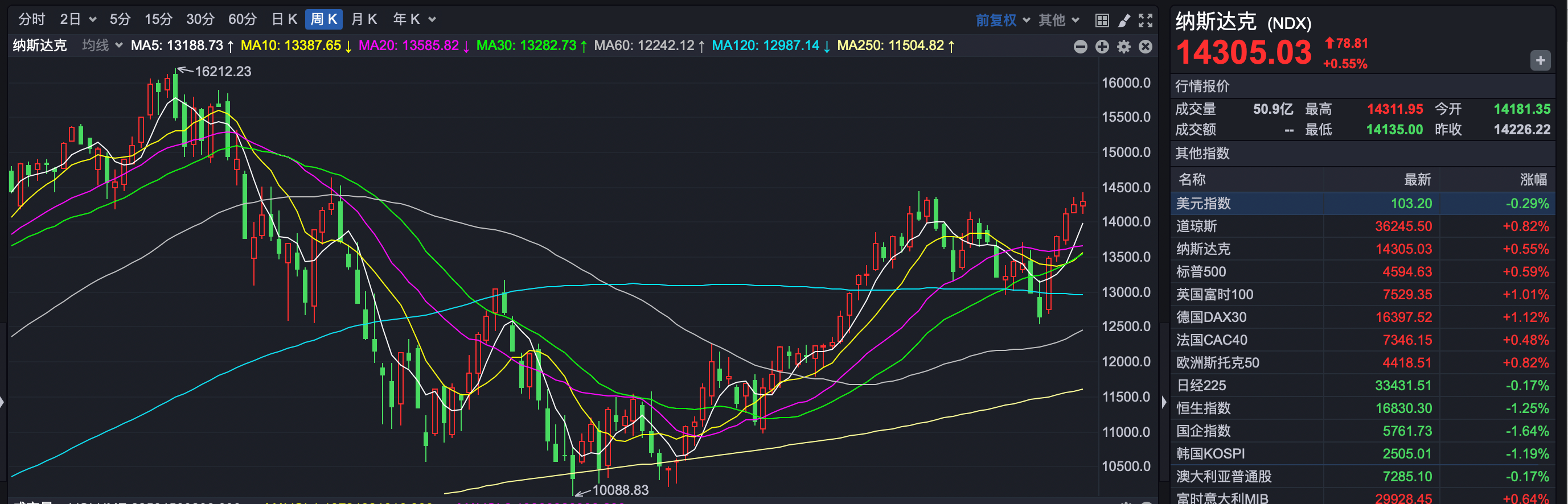The height and width of the screenshot is (504, 1568).
Task: Switch to the 5分 chart tab
Action: (x=120, y=19)
